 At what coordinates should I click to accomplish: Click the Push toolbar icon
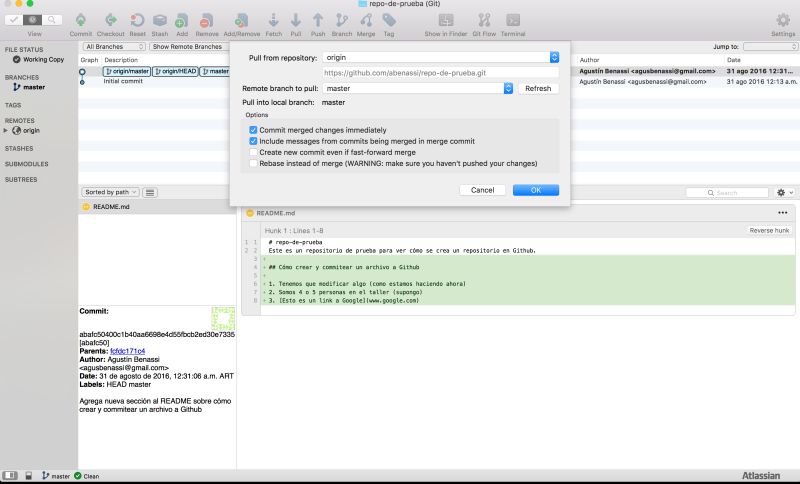tap(318, 21)
